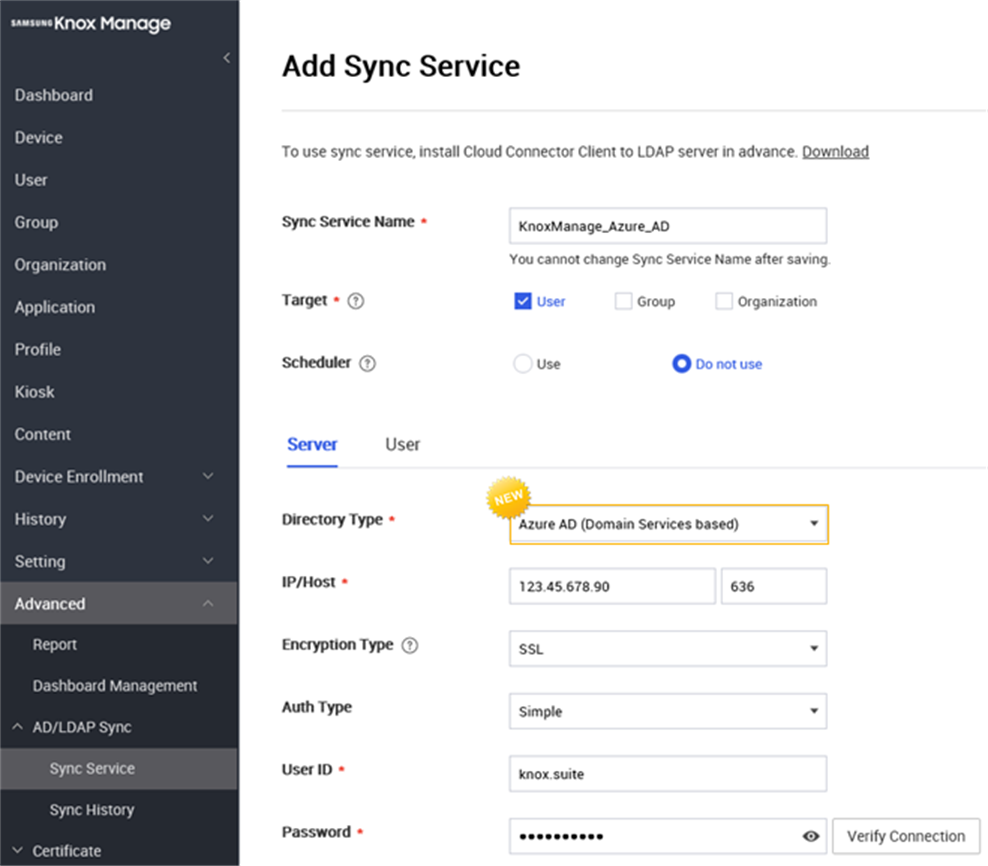Screen dimensions: 988x866
Task: Open Kiosk in the sidebar
Action: pyautogui.click(x=34, y=392)
